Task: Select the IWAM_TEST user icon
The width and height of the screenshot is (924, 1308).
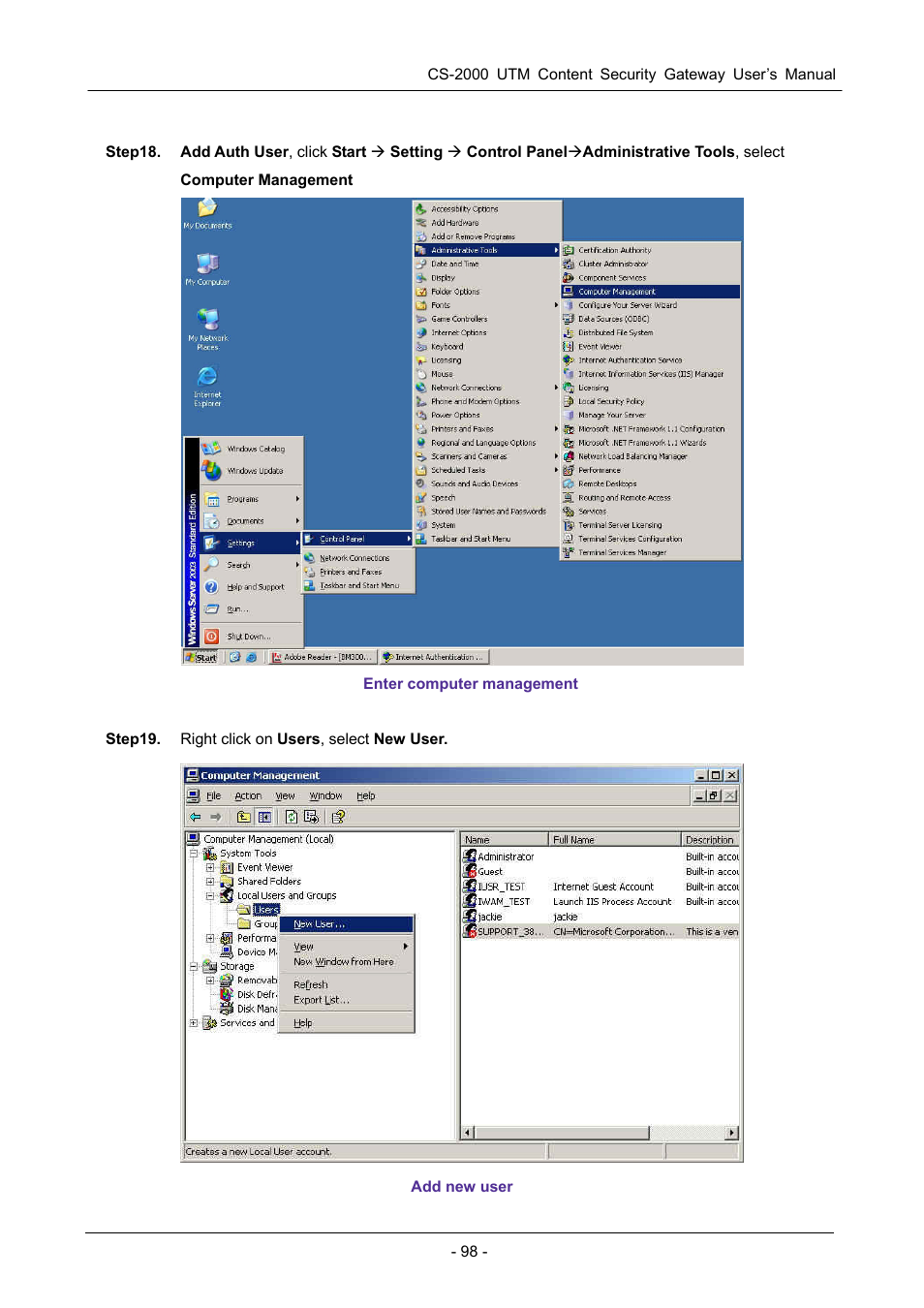Action: pos(470,901)
